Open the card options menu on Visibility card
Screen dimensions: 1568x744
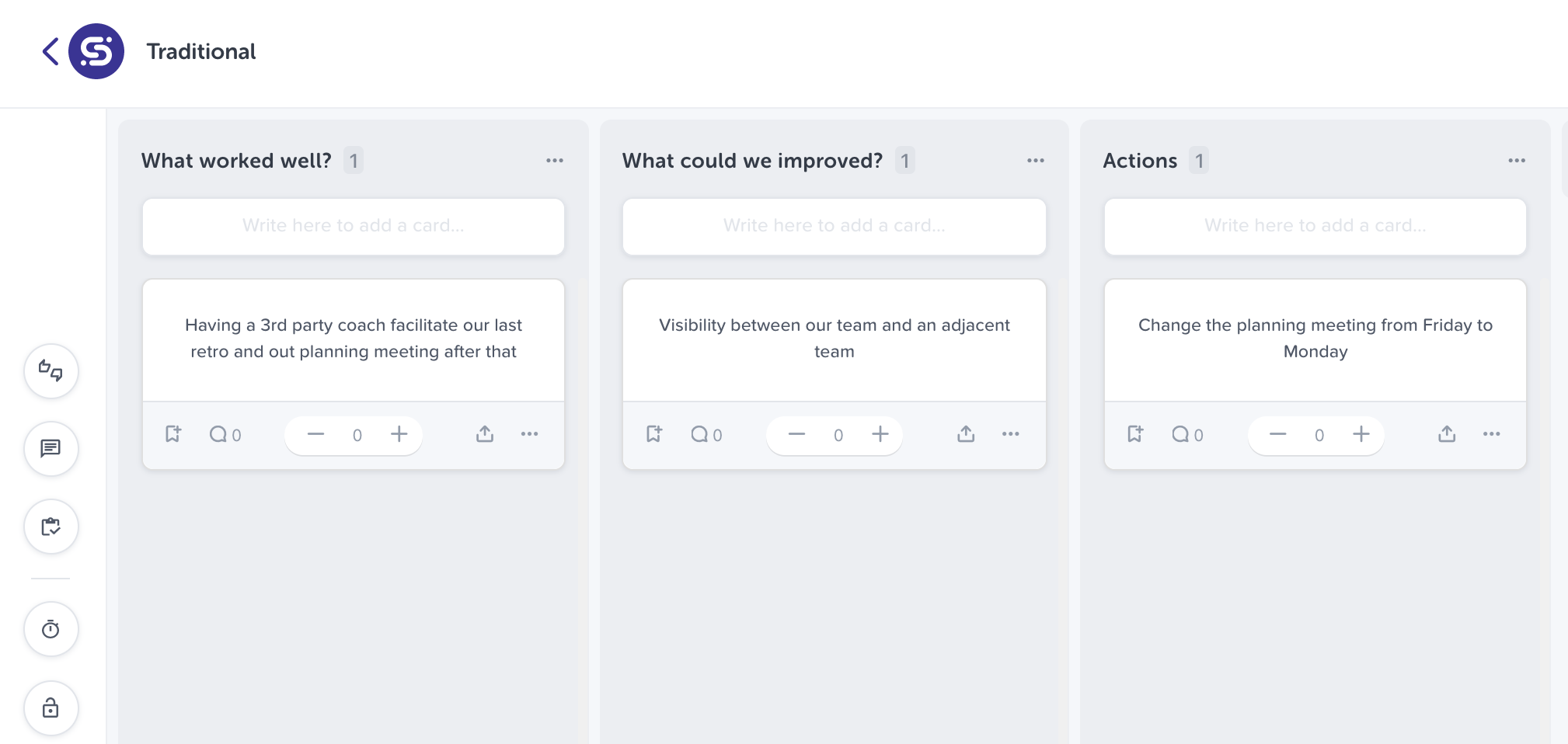[1011, 434]
